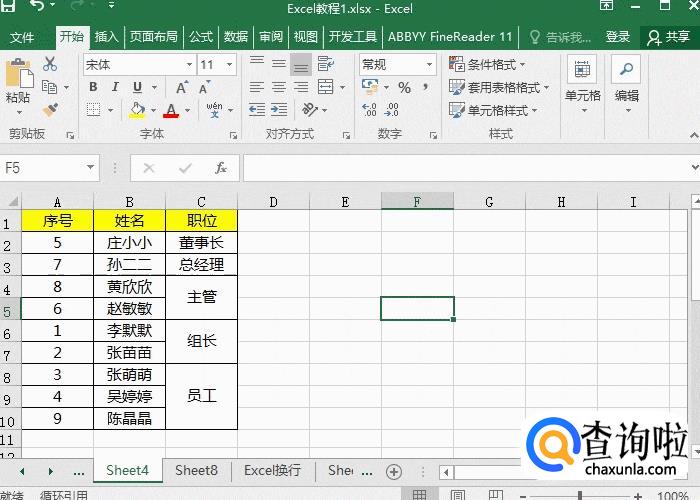Click the Merge and Center icon
Viewport: 700px width, 500px height.
pyautogui.click(x=325, y=87)
